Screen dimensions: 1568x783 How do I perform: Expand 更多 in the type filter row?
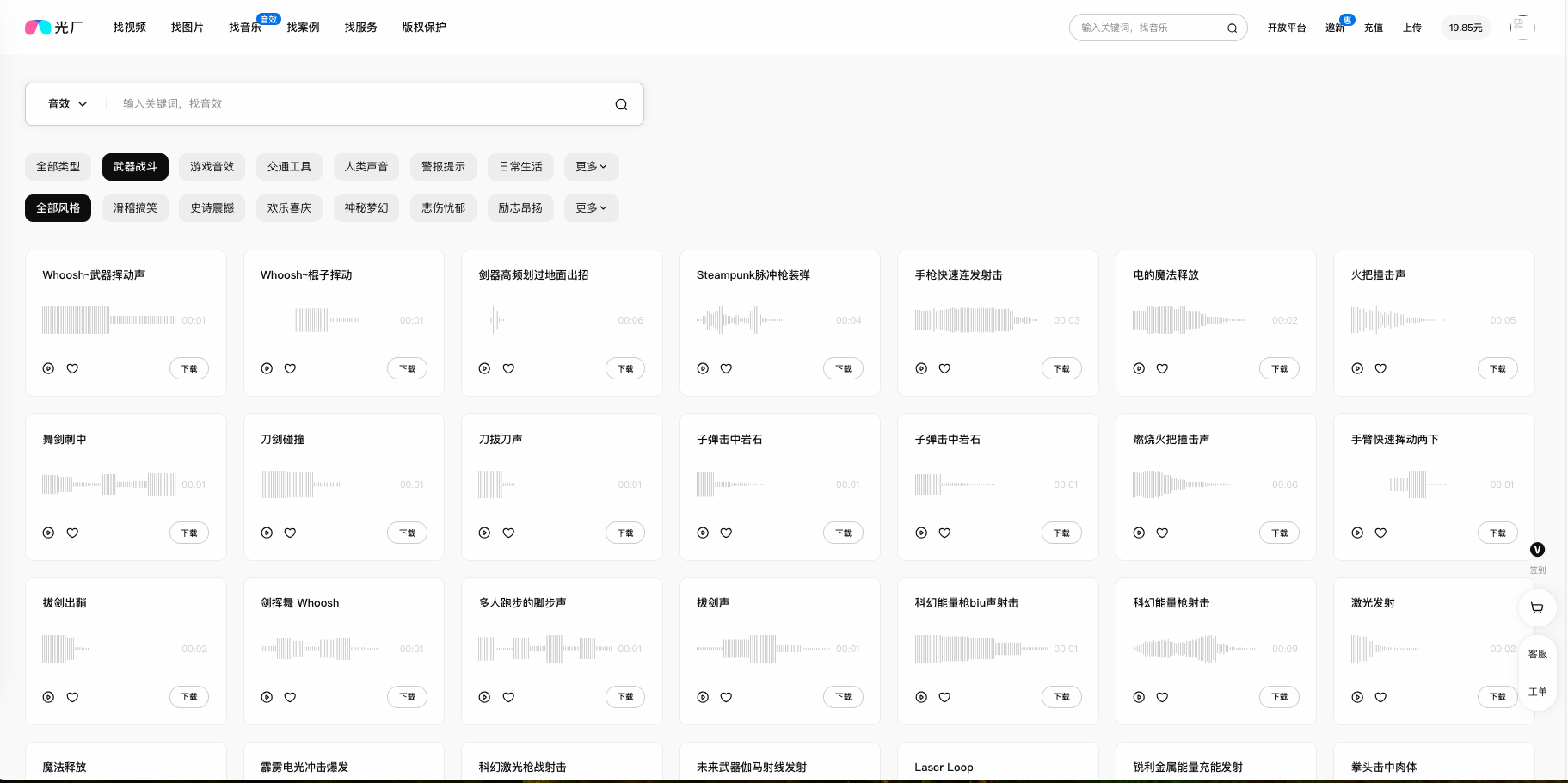pyautogui.click(x=591, y=167)
